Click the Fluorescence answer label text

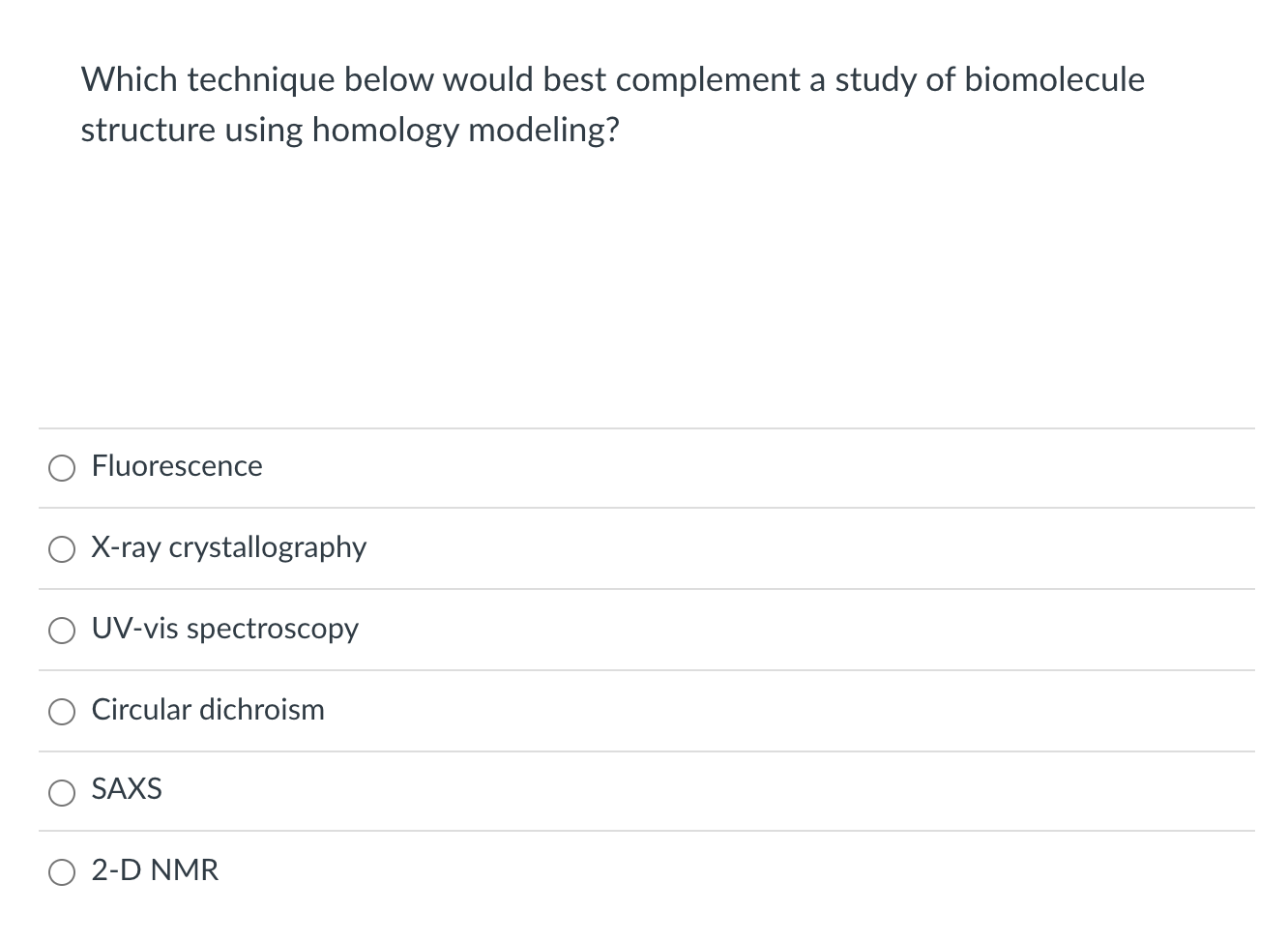[x=177, y=466]
